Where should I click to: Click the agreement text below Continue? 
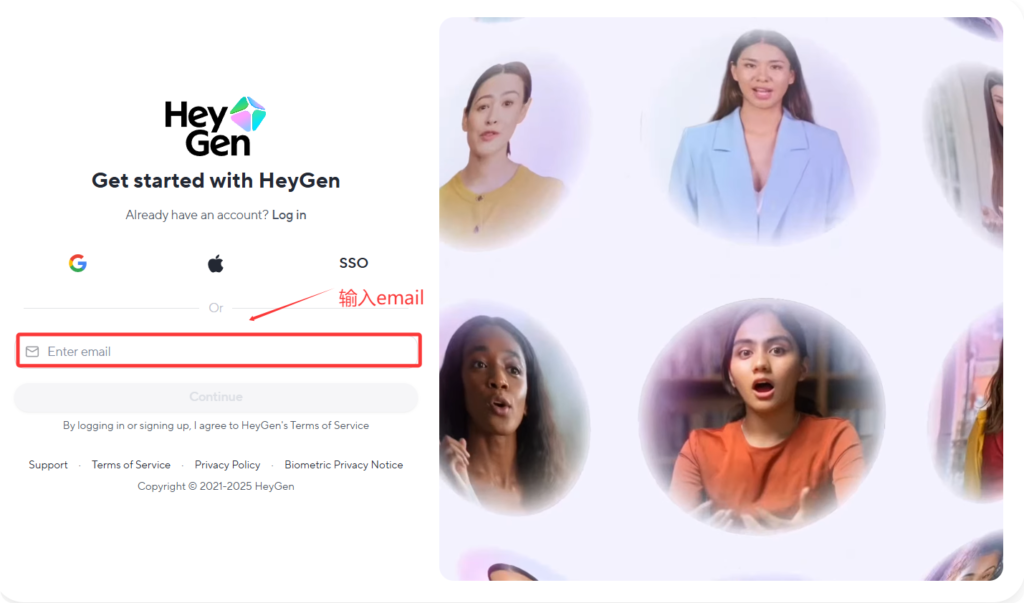tap(216, 425)
